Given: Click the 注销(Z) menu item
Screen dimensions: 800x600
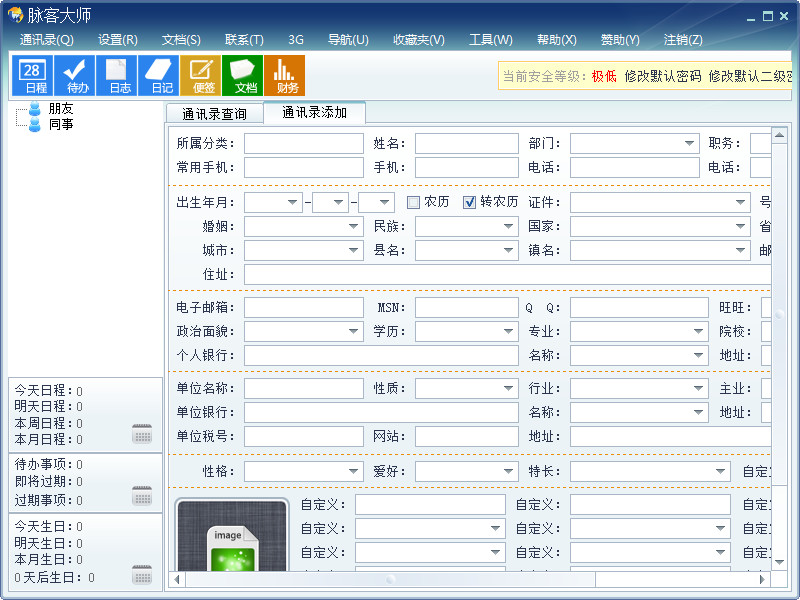Looking at the screenshot, I should pos(683,40).
